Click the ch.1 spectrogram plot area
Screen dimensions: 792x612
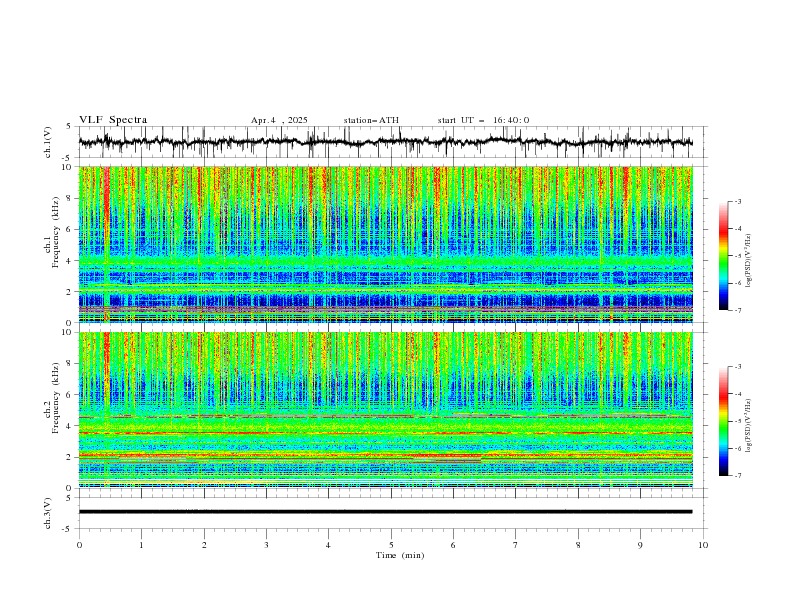[385, 244]
